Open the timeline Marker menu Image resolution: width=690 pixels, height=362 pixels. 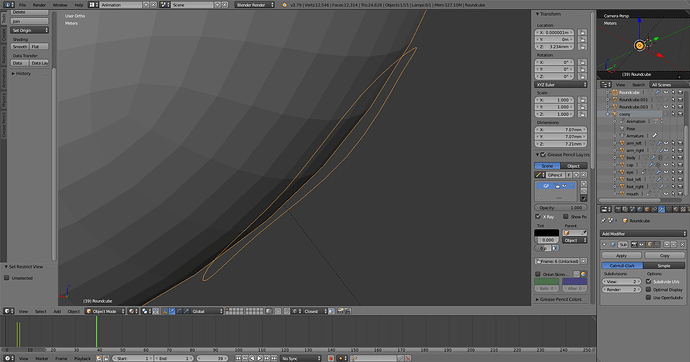click(42, 358)
